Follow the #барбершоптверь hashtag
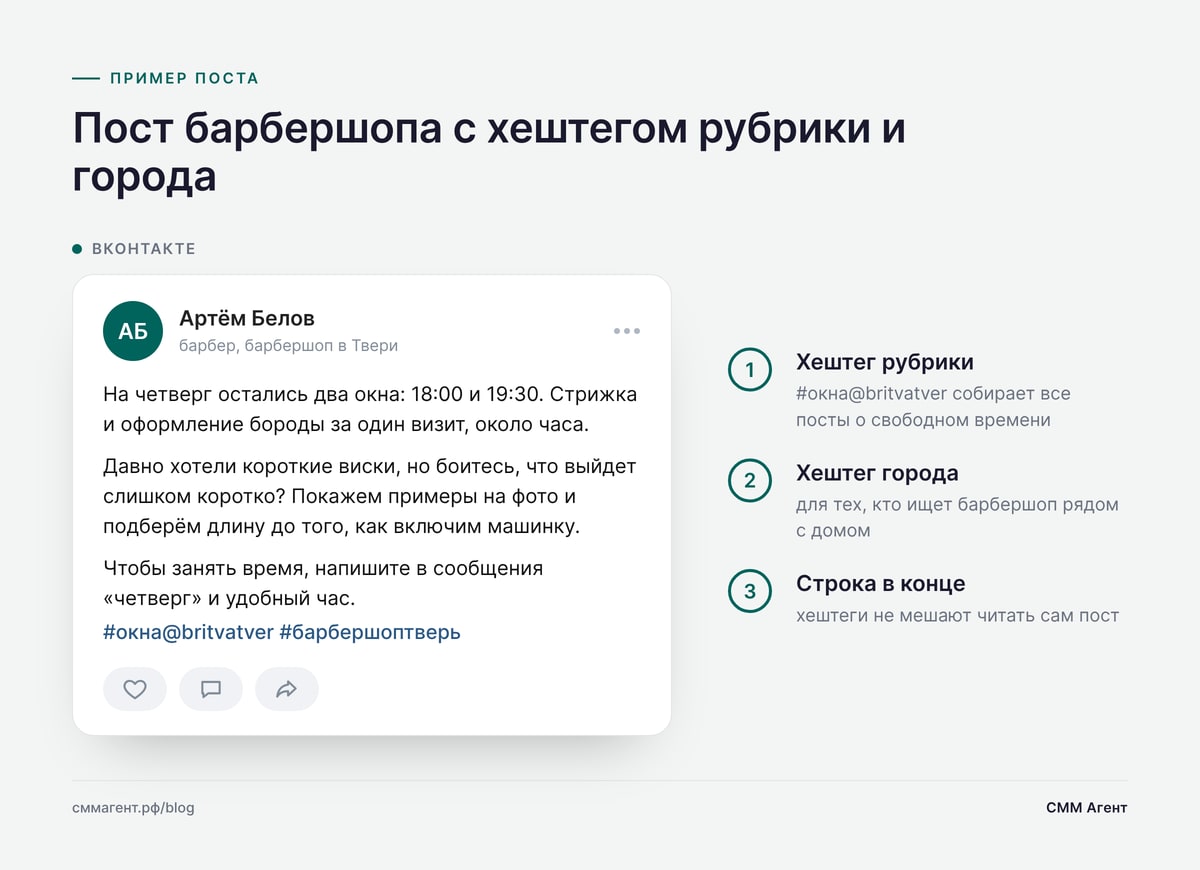 coord(370,632)
